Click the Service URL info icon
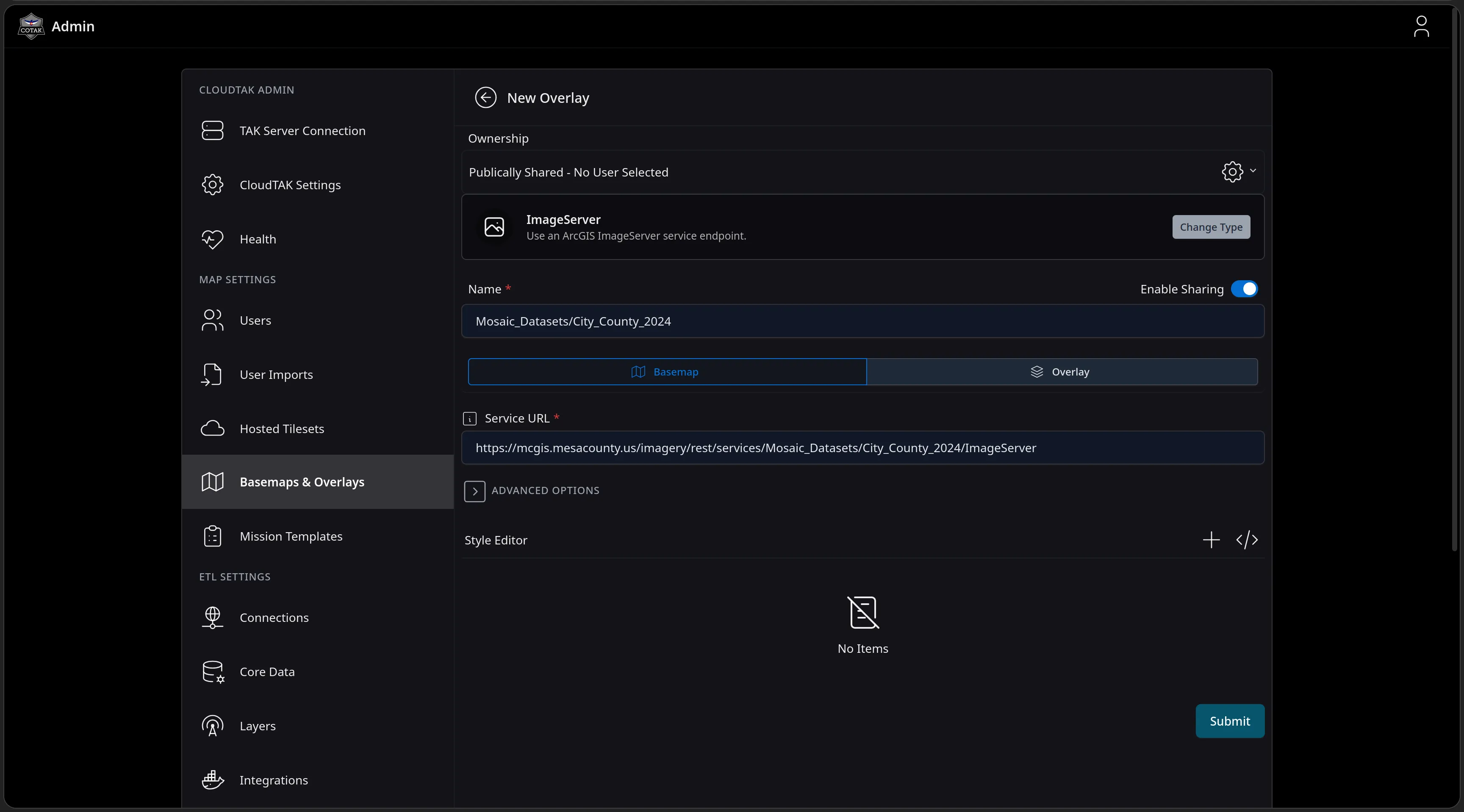This screenshot has width=1464, height=812. (470, 419)
